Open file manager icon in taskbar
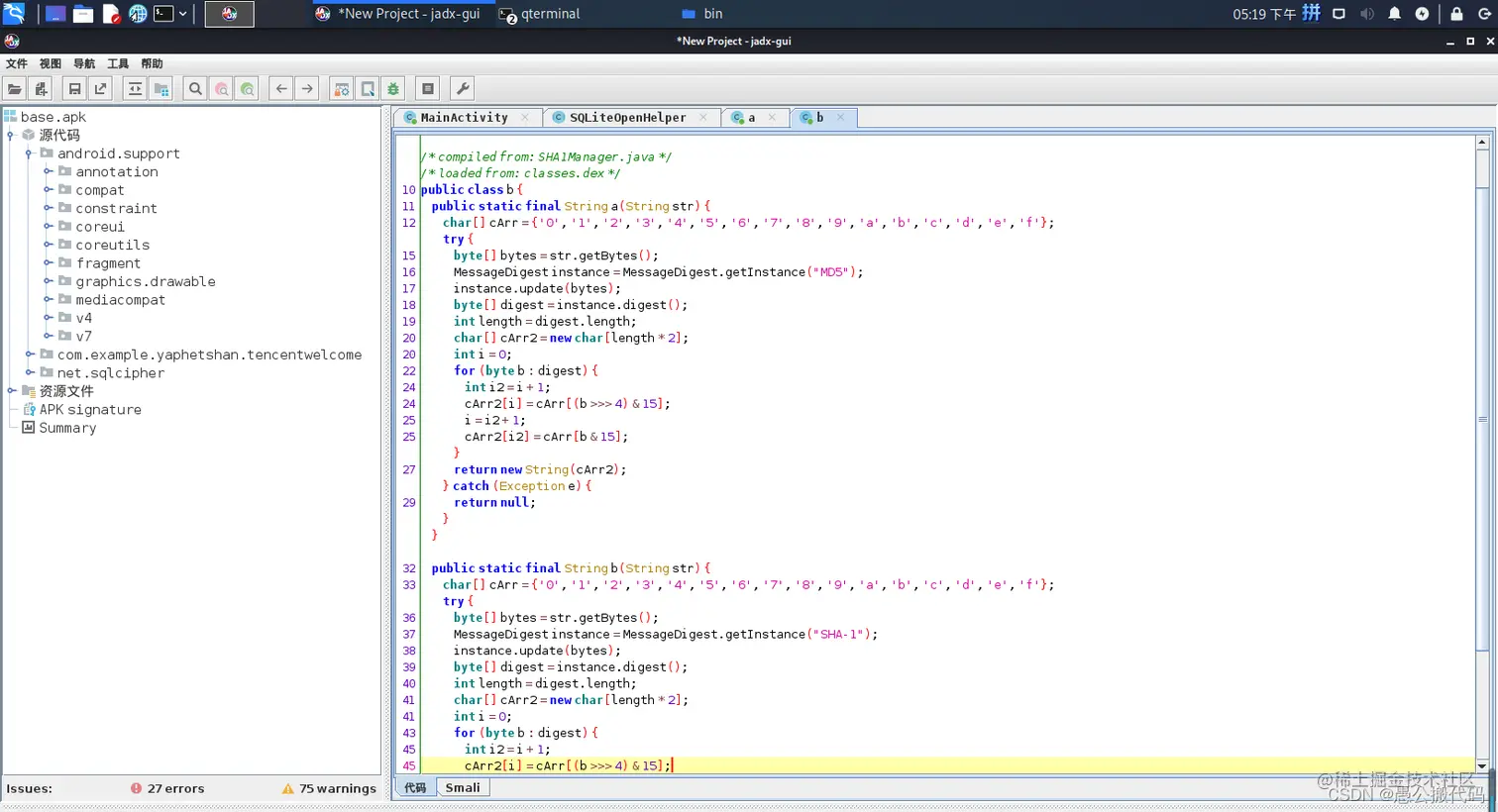This screenshot has height=812, width=1498. [x=83, y=14]
